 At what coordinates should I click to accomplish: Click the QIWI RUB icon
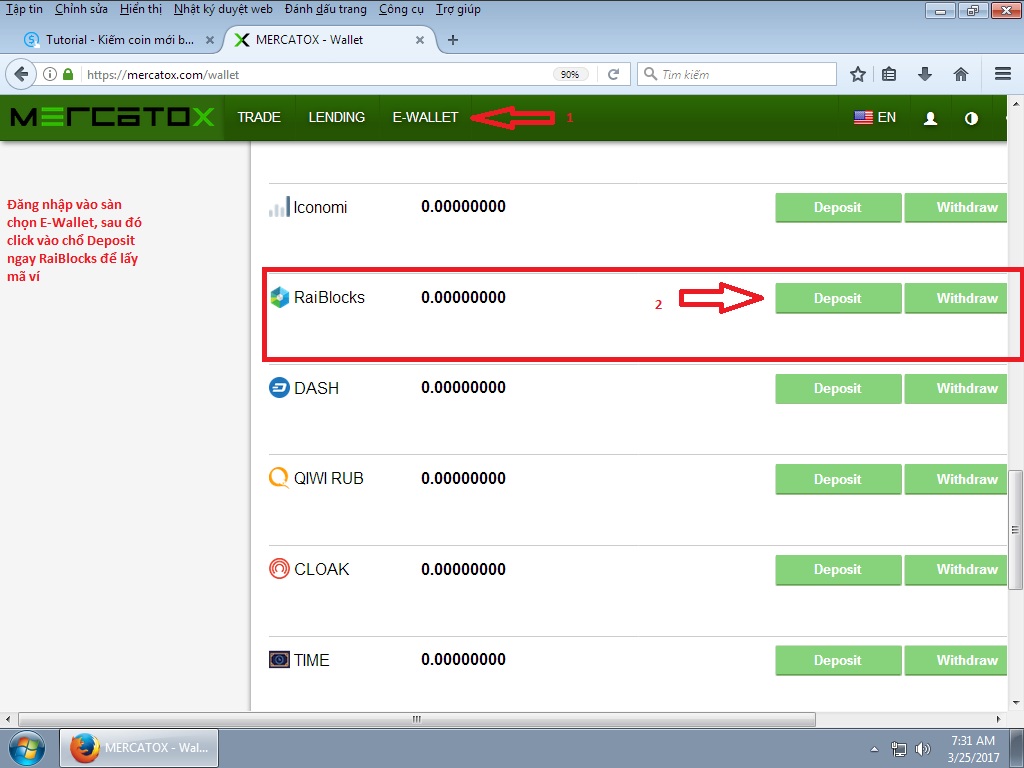[x=279, y=478]
